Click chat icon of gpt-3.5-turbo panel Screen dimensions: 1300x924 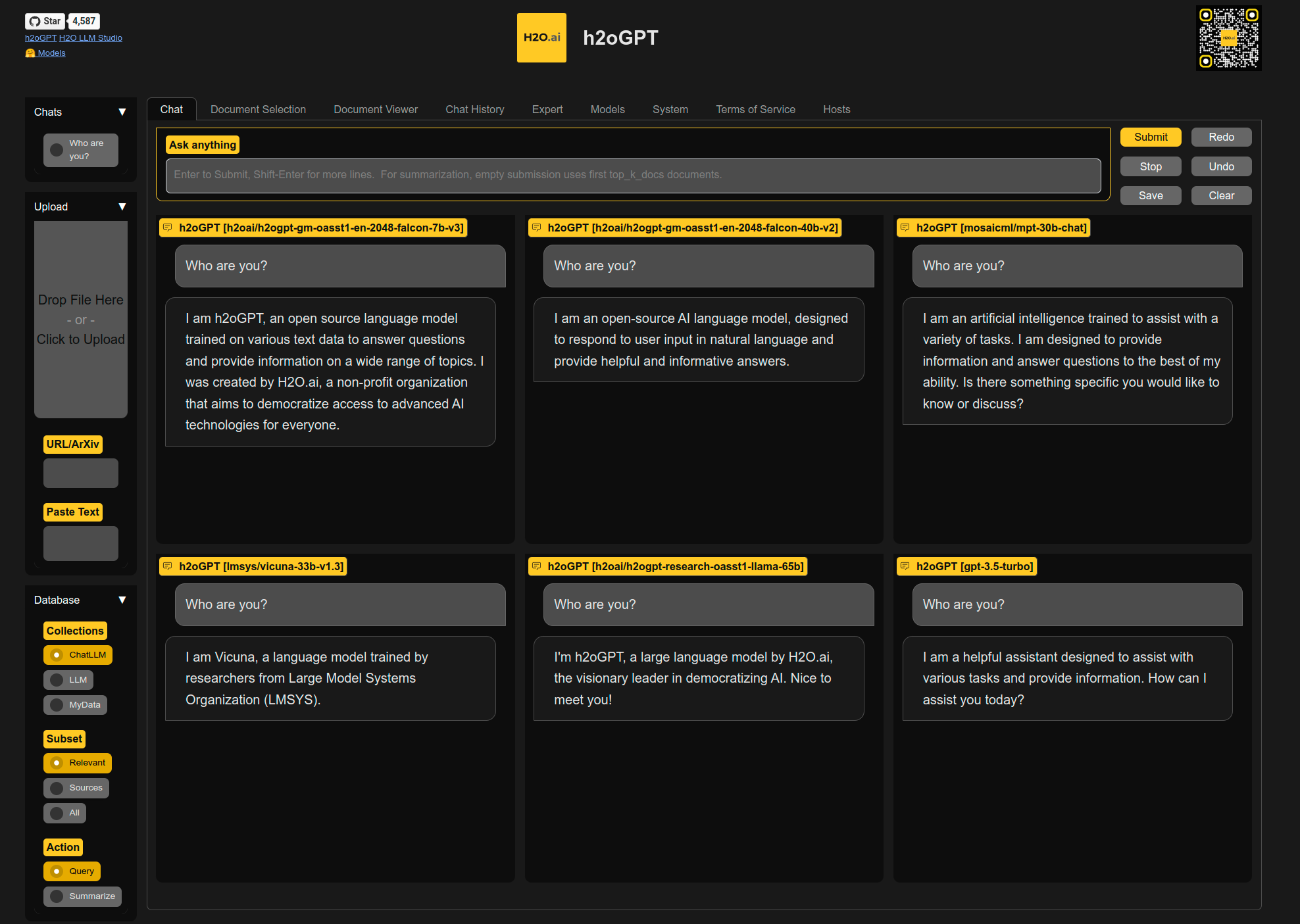pyautogui.click(x=905, y=566)
